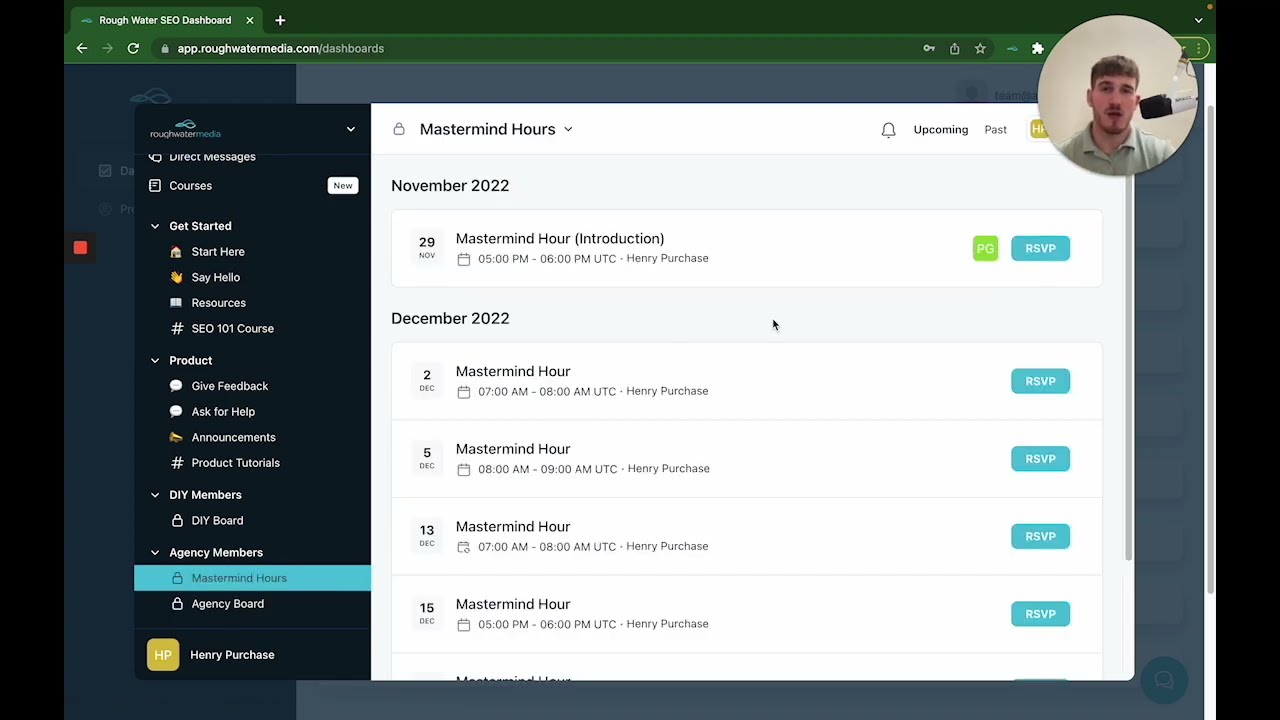Image resolution: width=1280 pixels, height=720 pixels.
Task: Collapse the Get Started section
Action: point(155,226)
